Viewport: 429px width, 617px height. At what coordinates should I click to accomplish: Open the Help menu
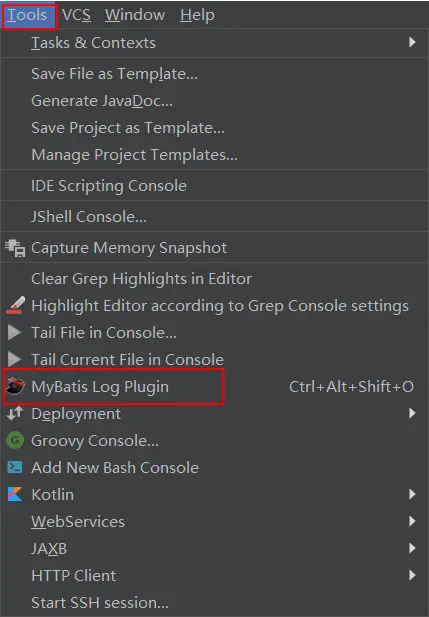(197, 15)
